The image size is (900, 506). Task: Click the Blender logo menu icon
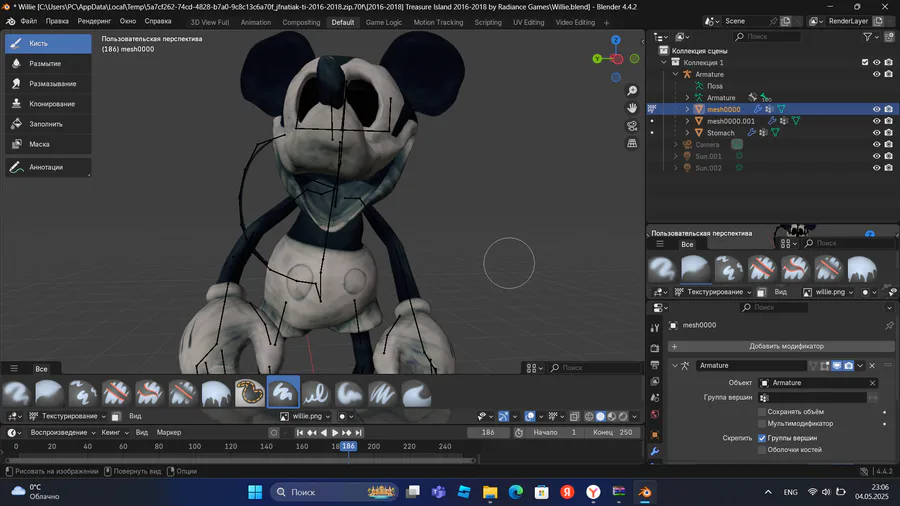point(10,22)
